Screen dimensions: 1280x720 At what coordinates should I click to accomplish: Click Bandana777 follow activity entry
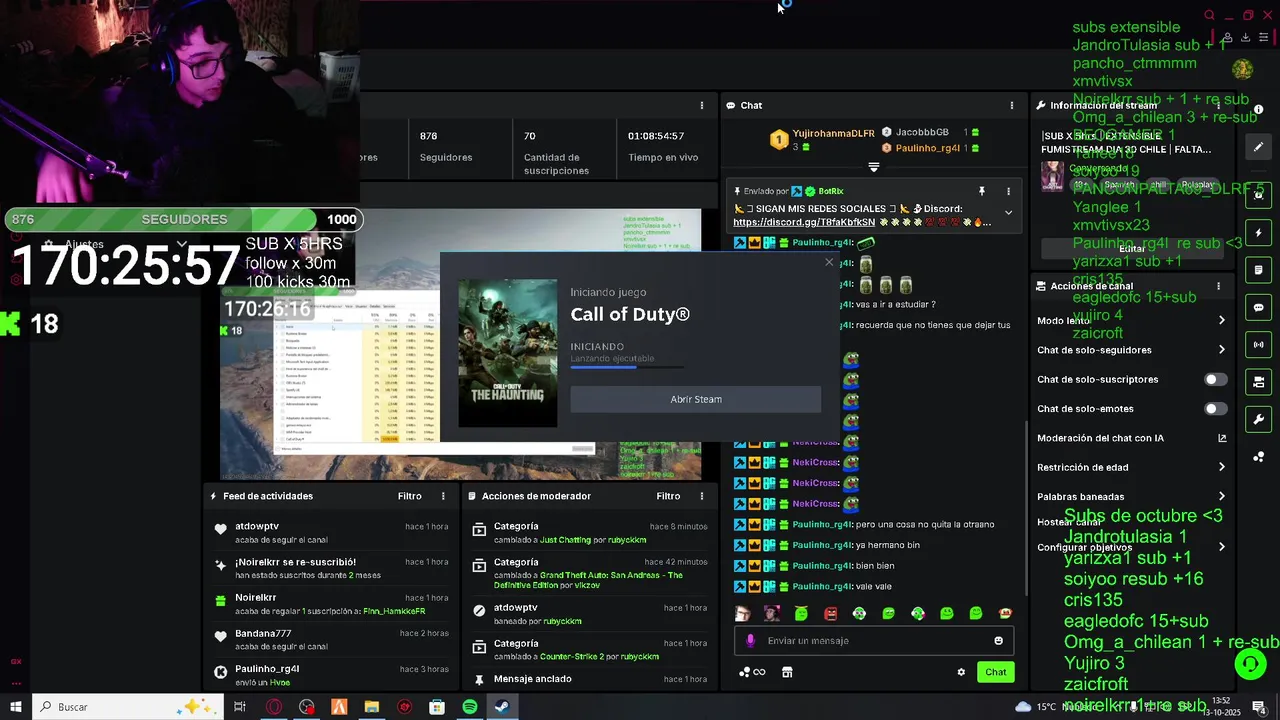(330, 640)
